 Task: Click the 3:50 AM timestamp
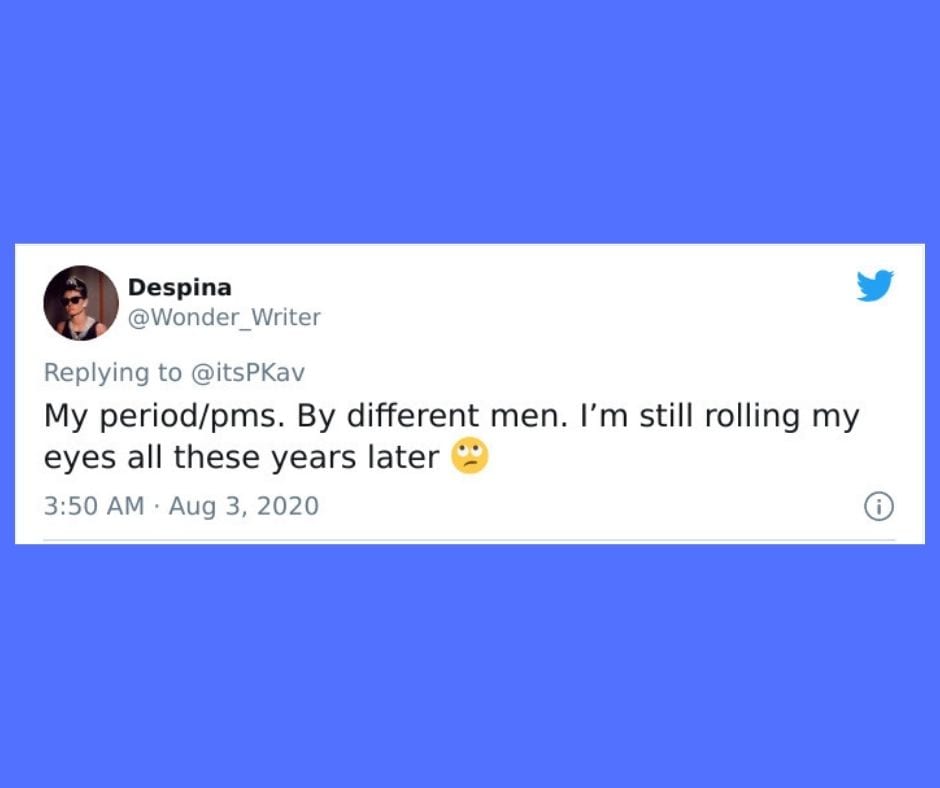pos(94,506)
